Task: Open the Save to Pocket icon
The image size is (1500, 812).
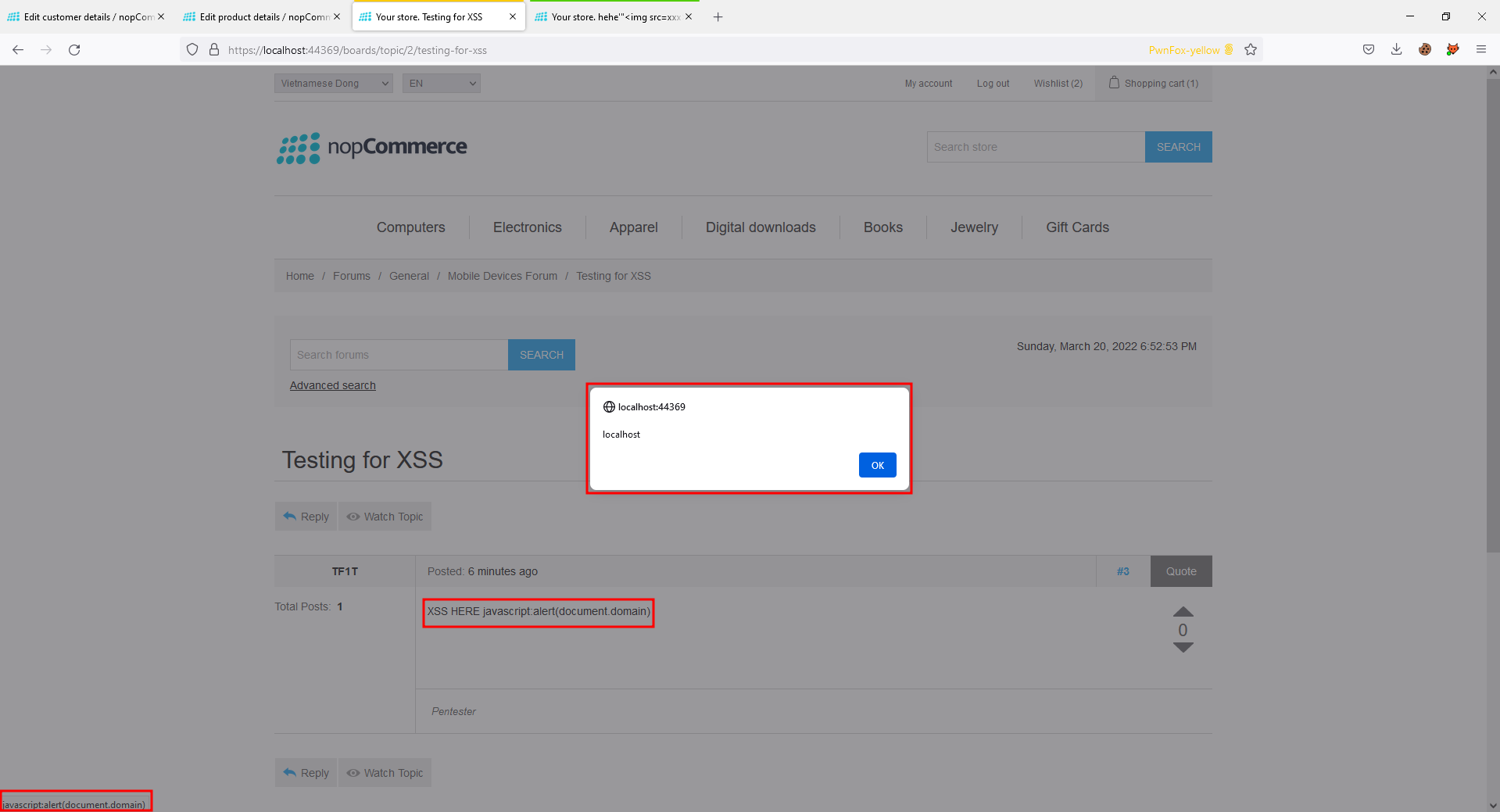Action: pyautogui.click(x=1368, y=49)
